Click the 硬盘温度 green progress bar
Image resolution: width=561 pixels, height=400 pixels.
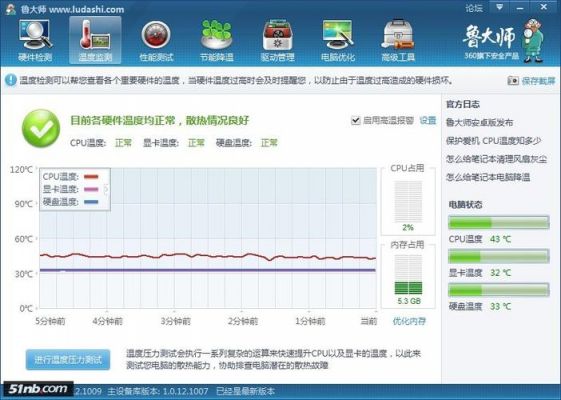[x=499, y=289]
